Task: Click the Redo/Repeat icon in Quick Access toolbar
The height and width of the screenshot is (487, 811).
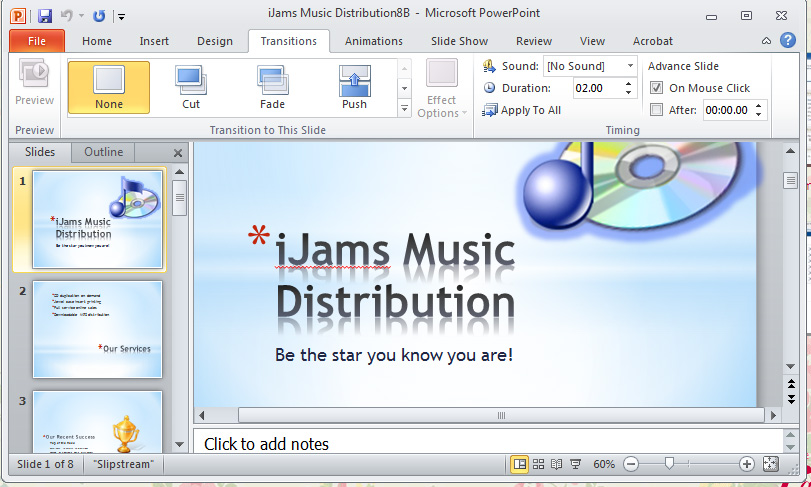Action: click(x=99, y=16)
